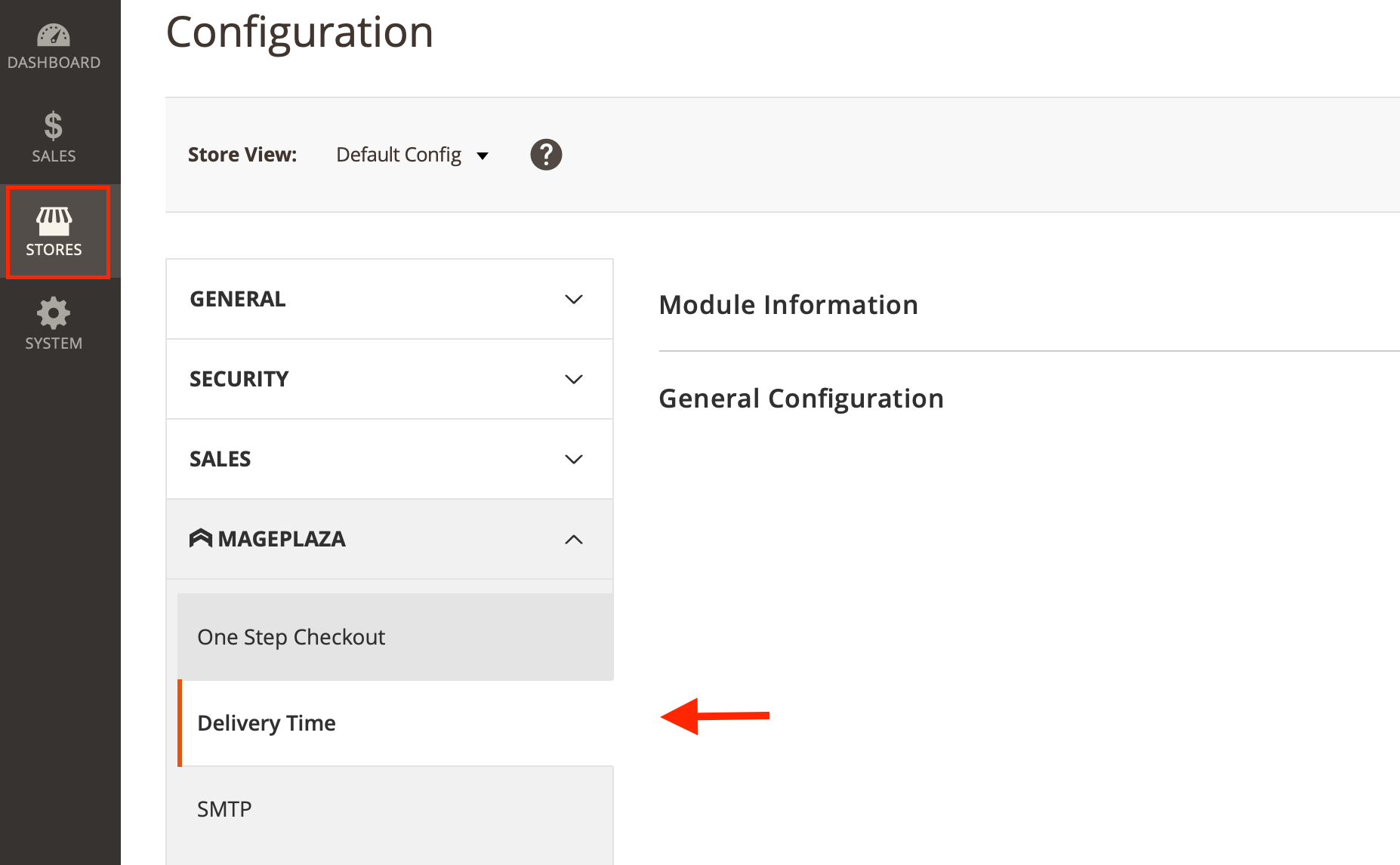This screenshot has height=865, width=1400.
Task: Expand the Sales configuration section chevron
Action: pyautogui.click(x=574, y=459)
